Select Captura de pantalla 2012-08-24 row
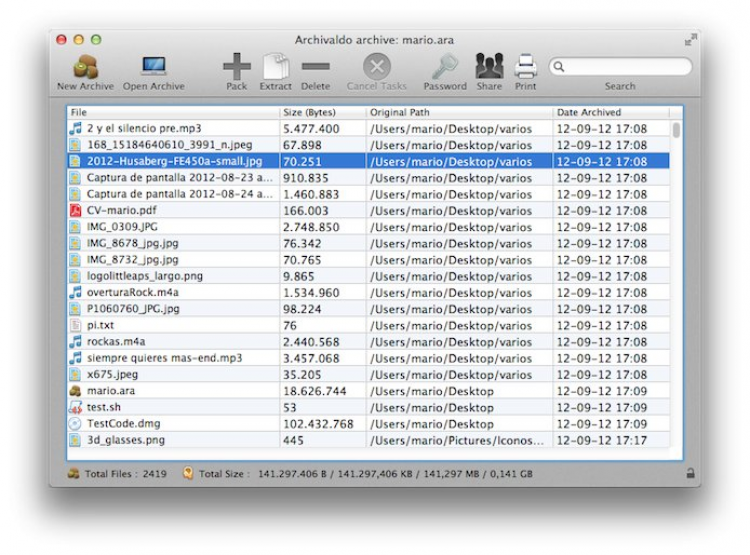 tap(368, 194)
